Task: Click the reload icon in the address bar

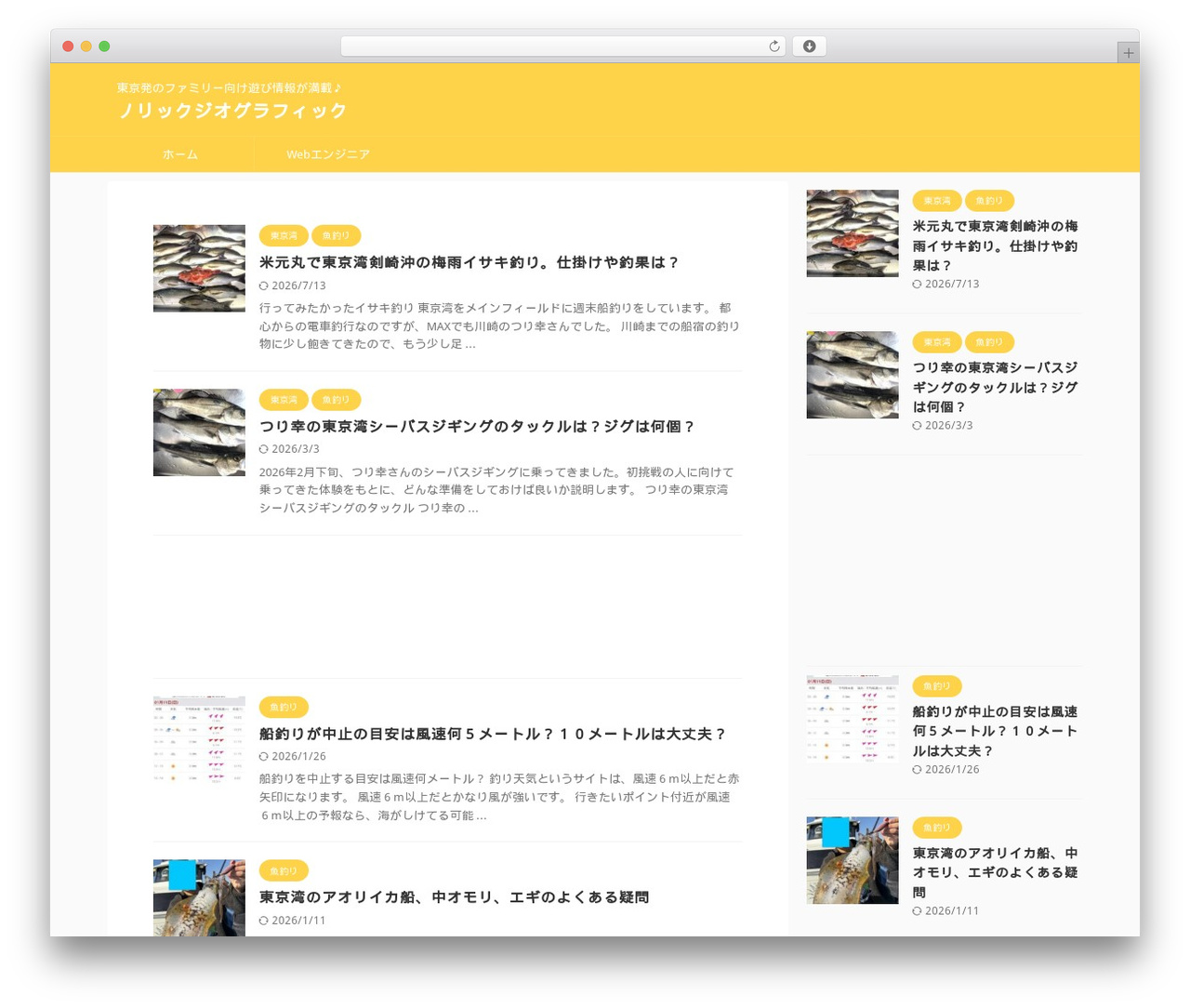Action: [773, 46]
